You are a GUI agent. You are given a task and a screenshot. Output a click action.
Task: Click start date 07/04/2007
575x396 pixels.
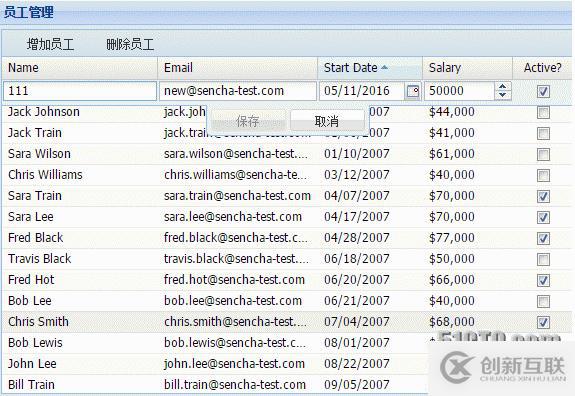point(356,322)
